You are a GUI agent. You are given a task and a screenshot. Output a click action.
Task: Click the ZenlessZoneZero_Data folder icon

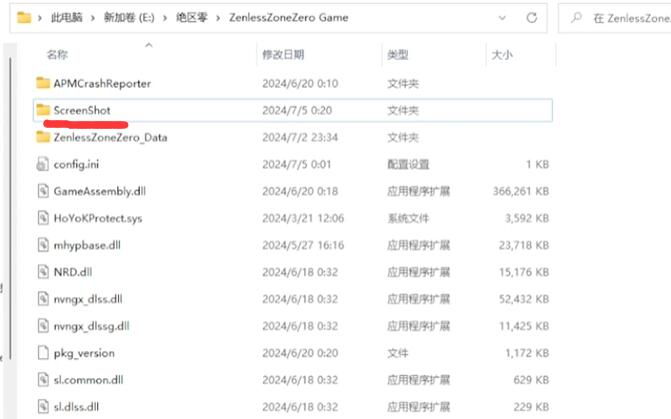pyautogui.click(x=43, y=137)
